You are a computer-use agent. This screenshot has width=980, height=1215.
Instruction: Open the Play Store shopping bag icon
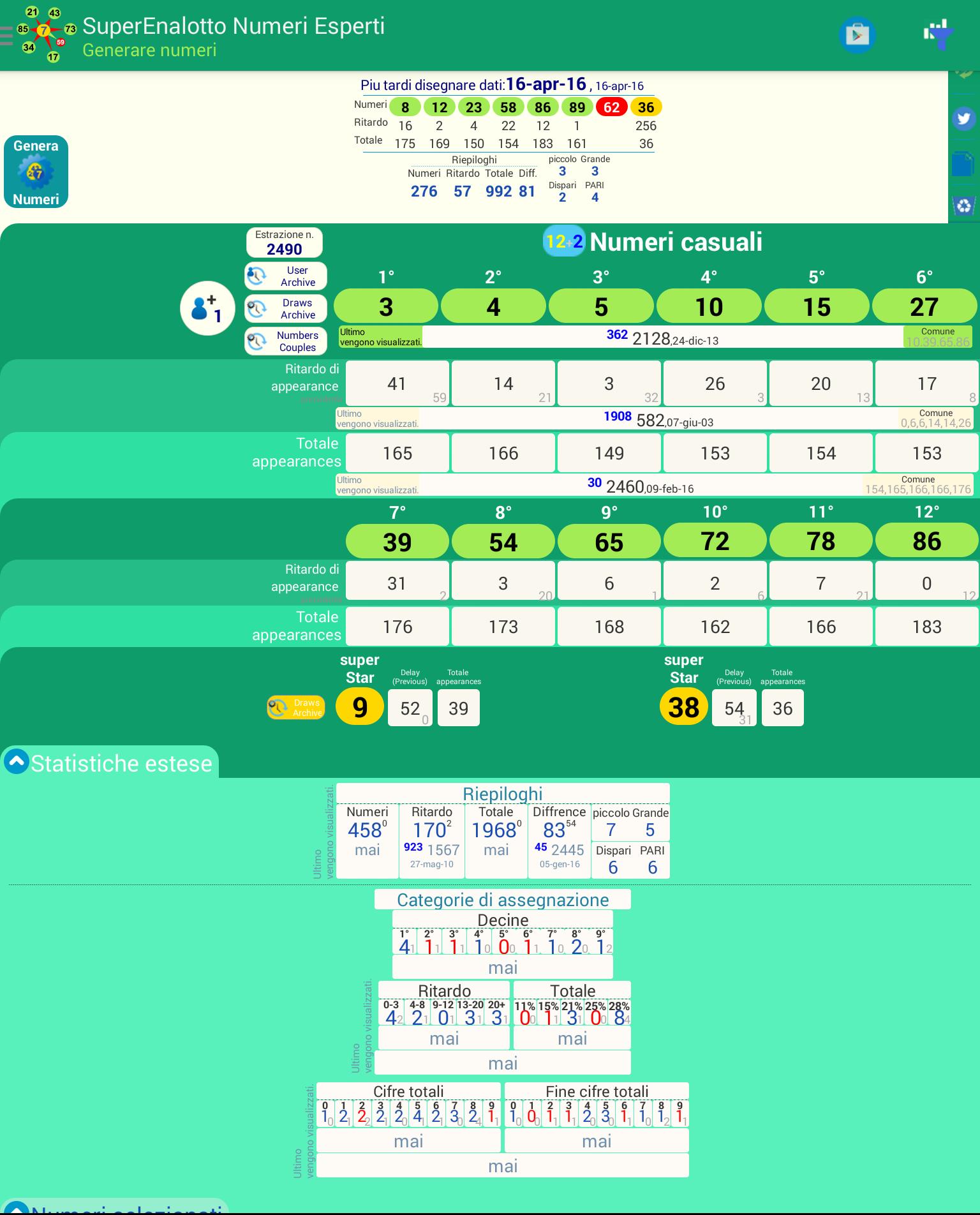(857, 35)
